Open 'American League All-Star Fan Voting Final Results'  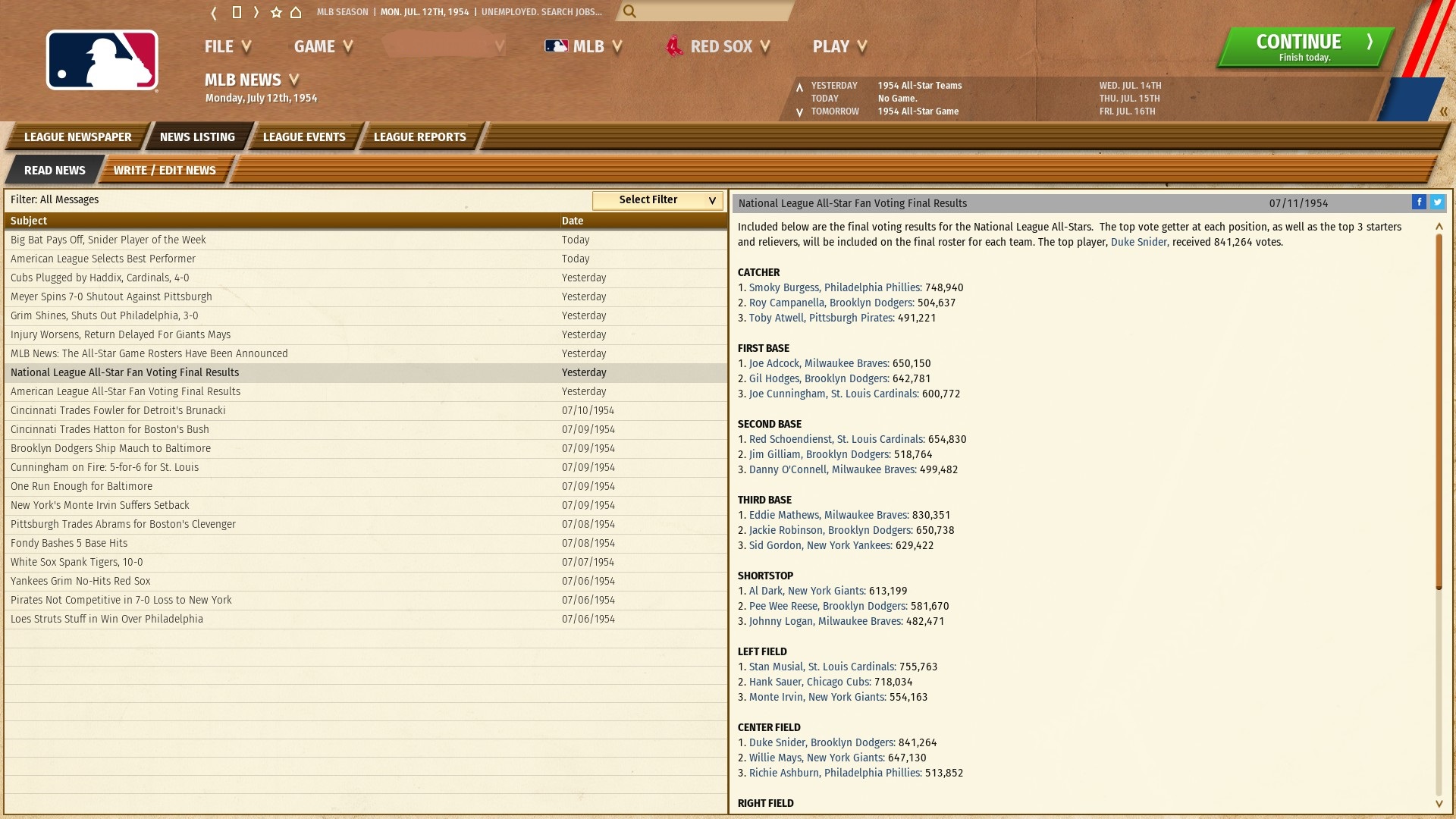point(366,391)
